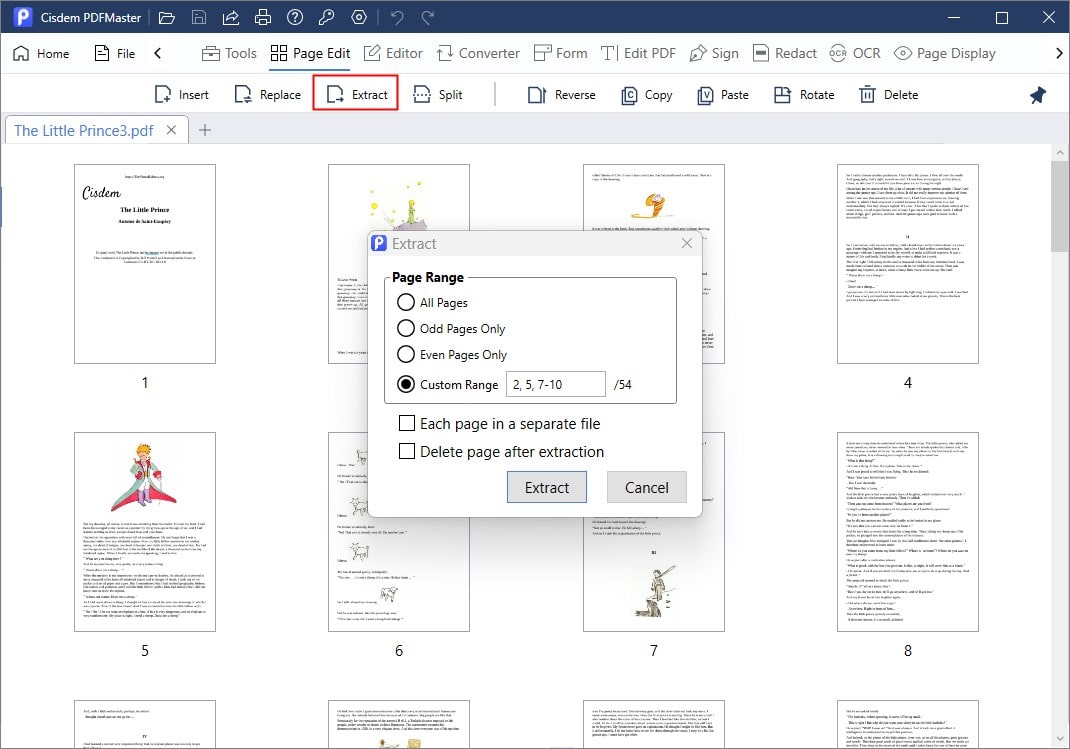Click the custom range input field
The image size is (1070, 749).
(x=555, y=384)
